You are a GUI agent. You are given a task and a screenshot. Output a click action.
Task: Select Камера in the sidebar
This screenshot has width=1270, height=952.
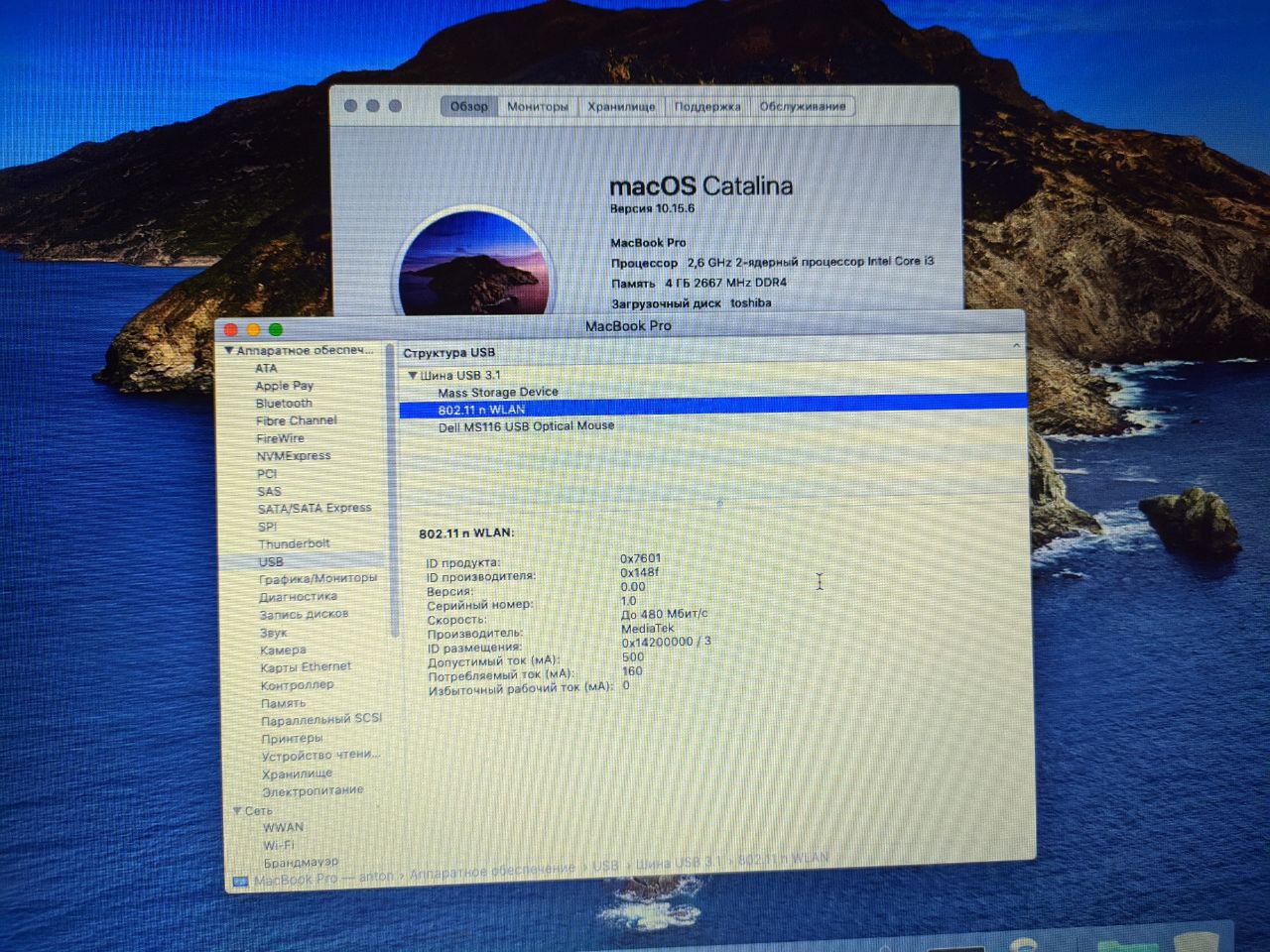[283, 650]
